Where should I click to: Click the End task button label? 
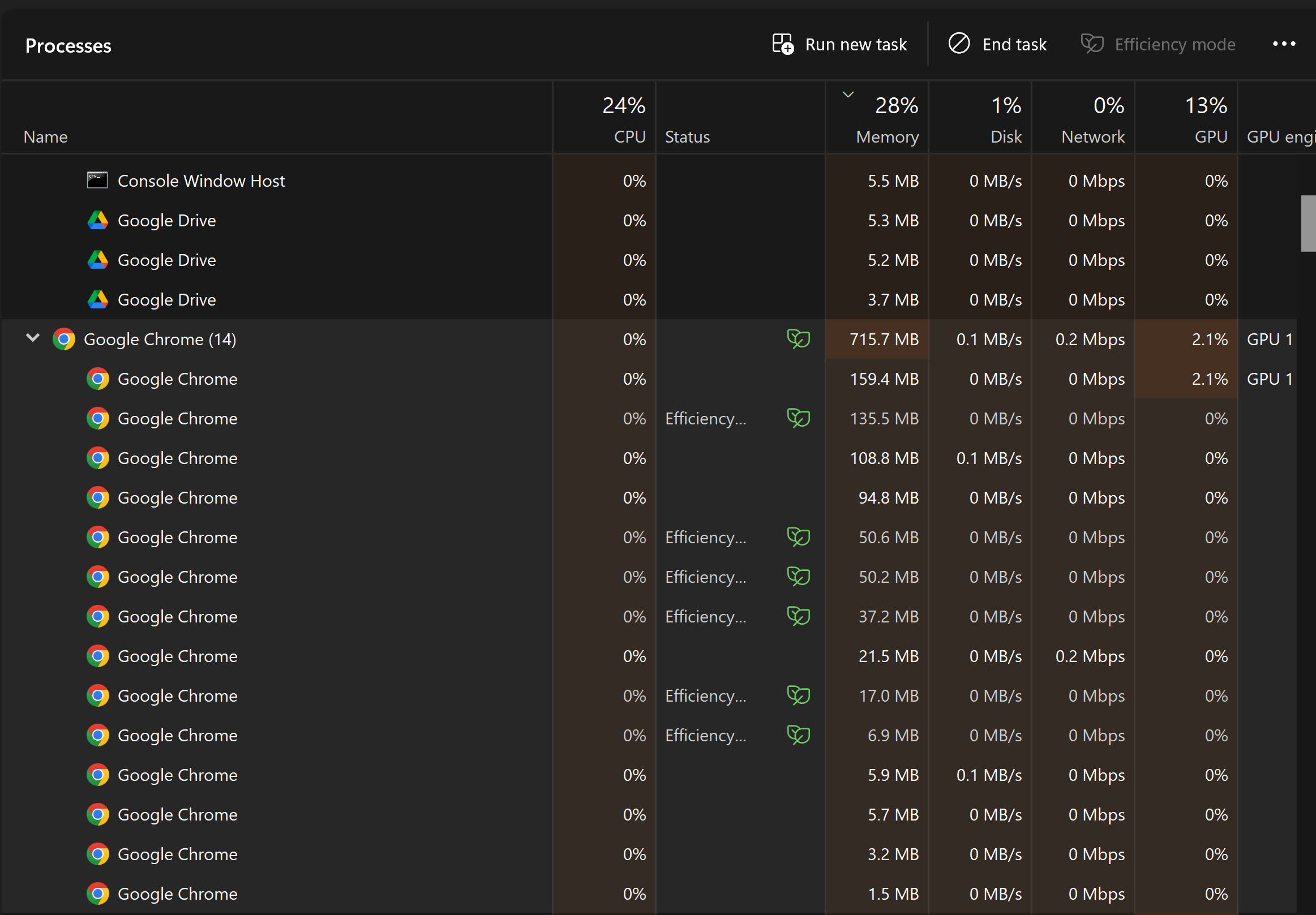click(x=1014, y=44)
